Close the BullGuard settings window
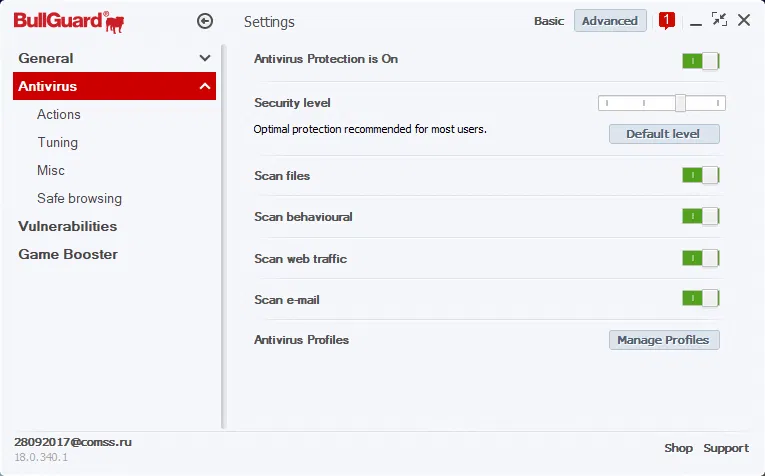 tap(744, 20)
